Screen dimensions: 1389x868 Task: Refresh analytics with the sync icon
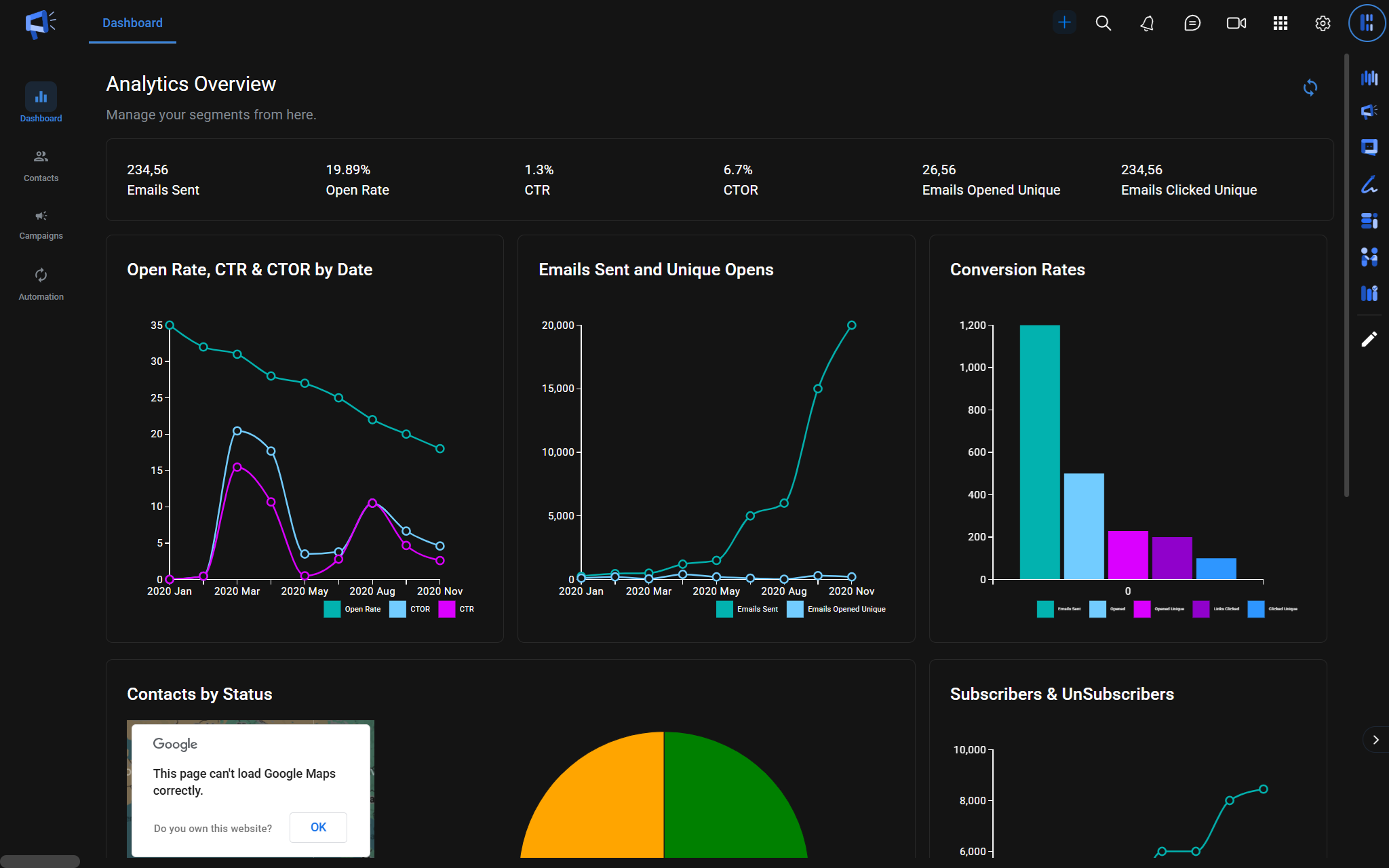click(1310, 87)
